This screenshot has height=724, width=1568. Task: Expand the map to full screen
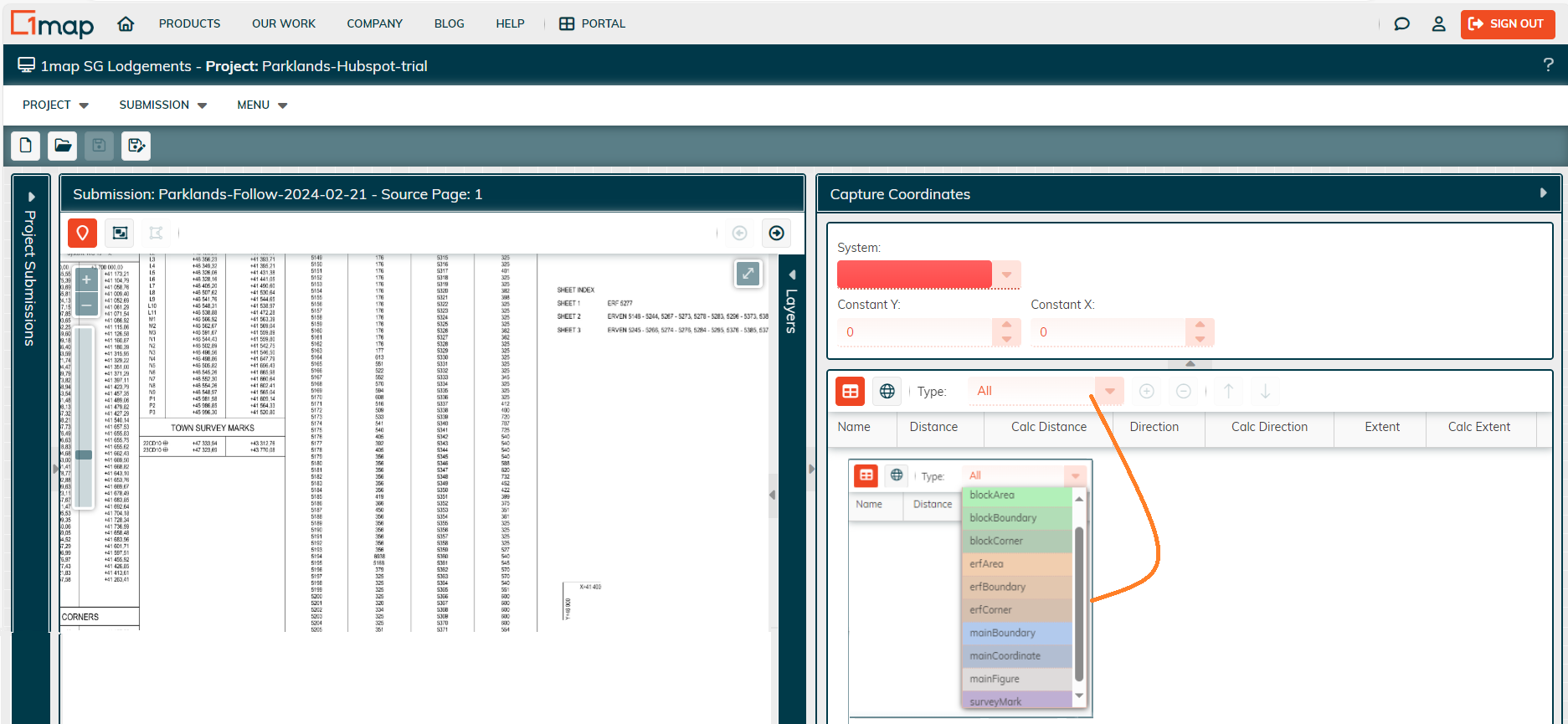748,273
